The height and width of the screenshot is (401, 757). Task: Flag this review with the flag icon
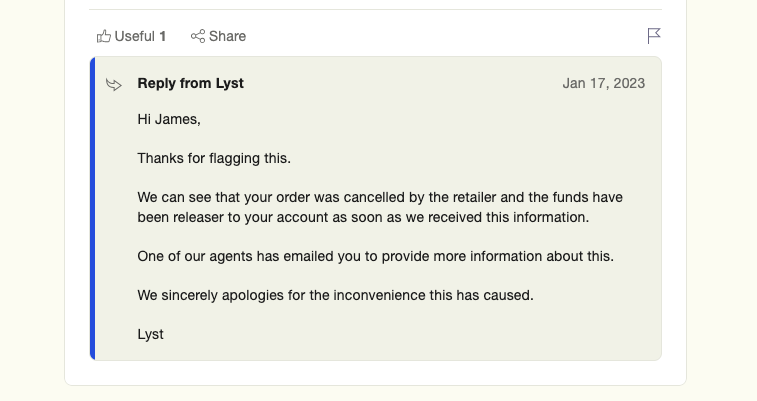(x=654, y=36)
